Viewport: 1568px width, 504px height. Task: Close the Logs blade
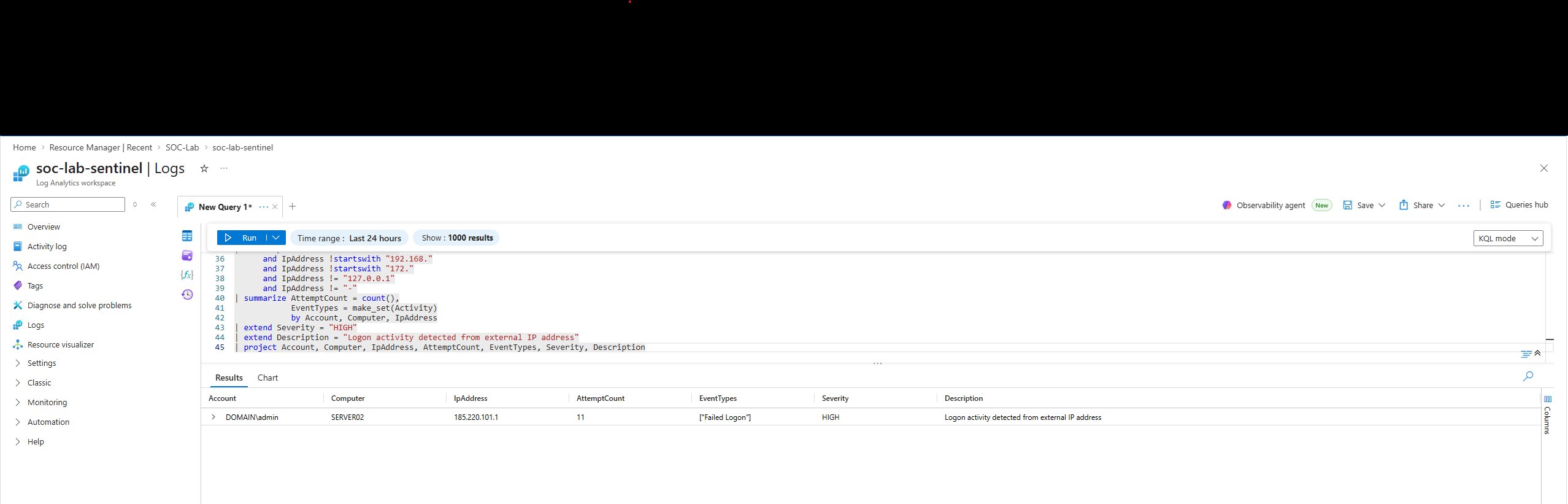point(1544,168)
